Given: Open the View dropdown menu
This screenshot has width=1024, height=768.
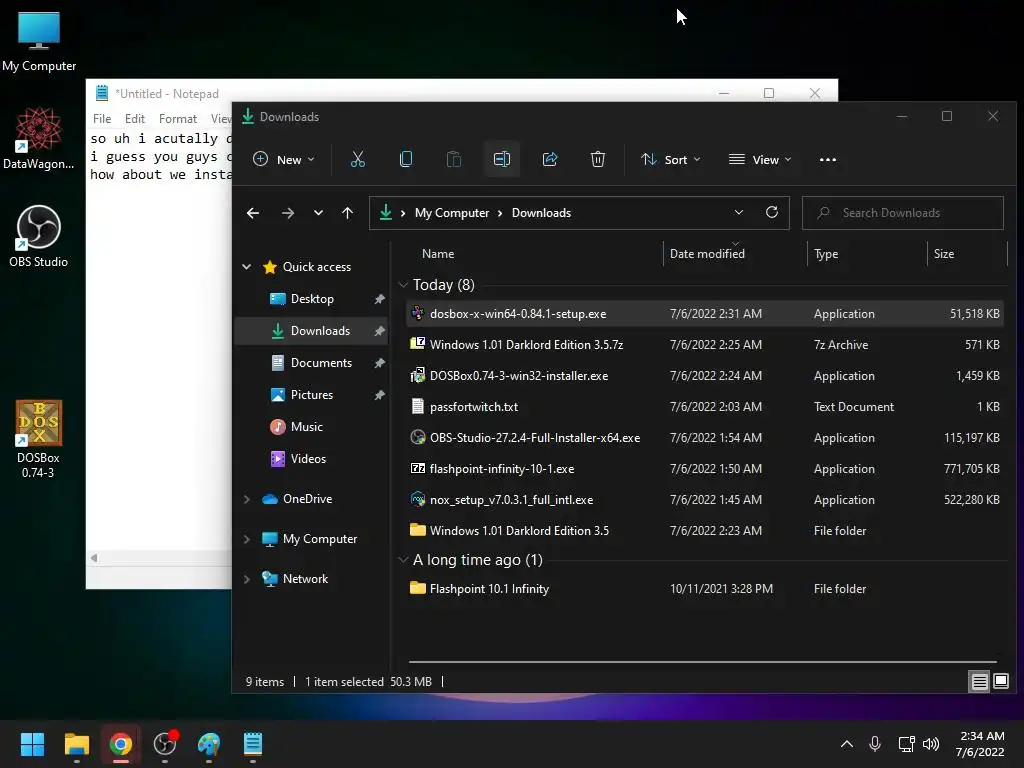Looking at the screenshot, I should 760,159.
